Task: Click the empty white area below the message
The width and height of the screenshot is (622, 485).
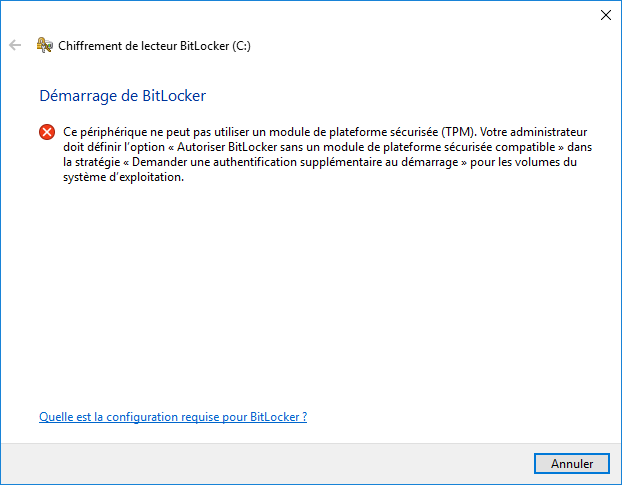Action: click(309, 293)
